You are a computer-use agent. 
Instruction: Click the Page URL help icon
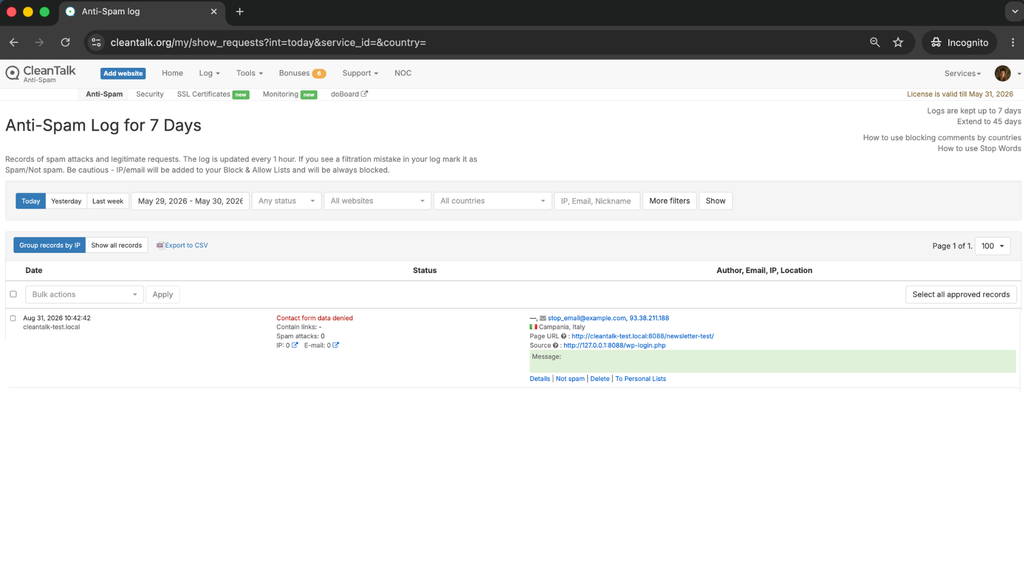pos(564,336)
